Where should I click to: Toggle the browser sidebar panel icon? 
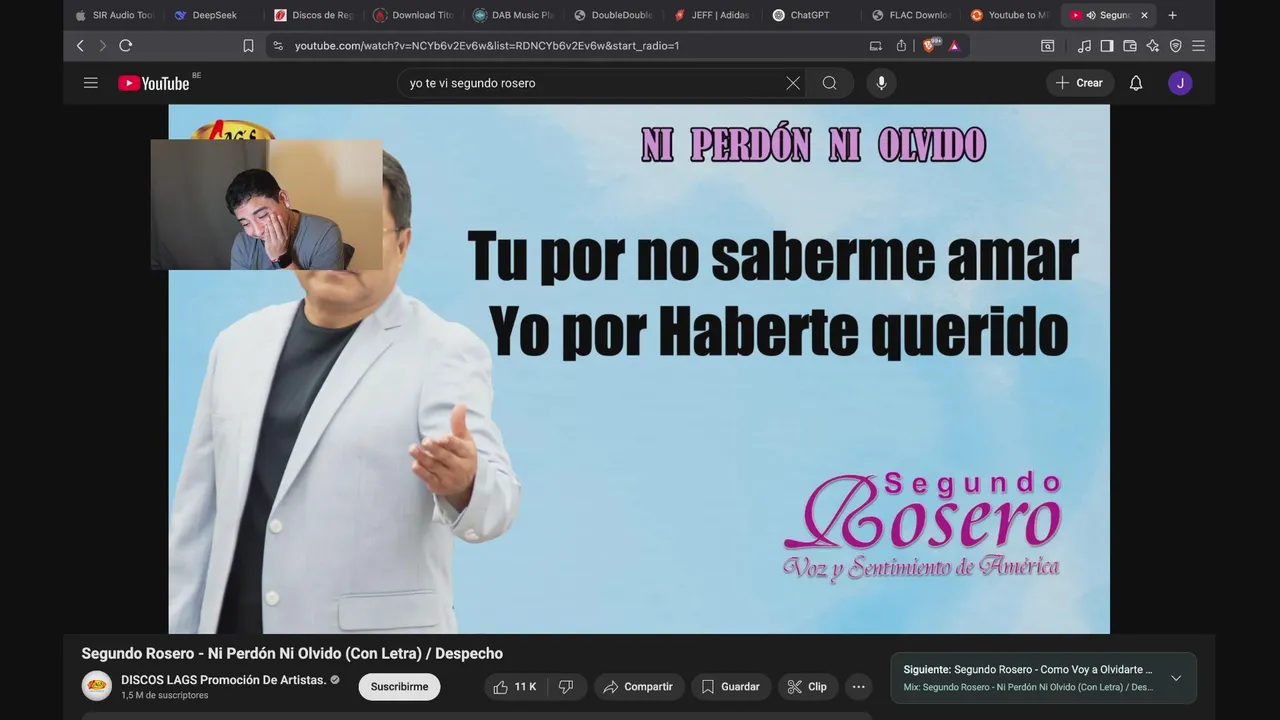(x=1107, y=45)
